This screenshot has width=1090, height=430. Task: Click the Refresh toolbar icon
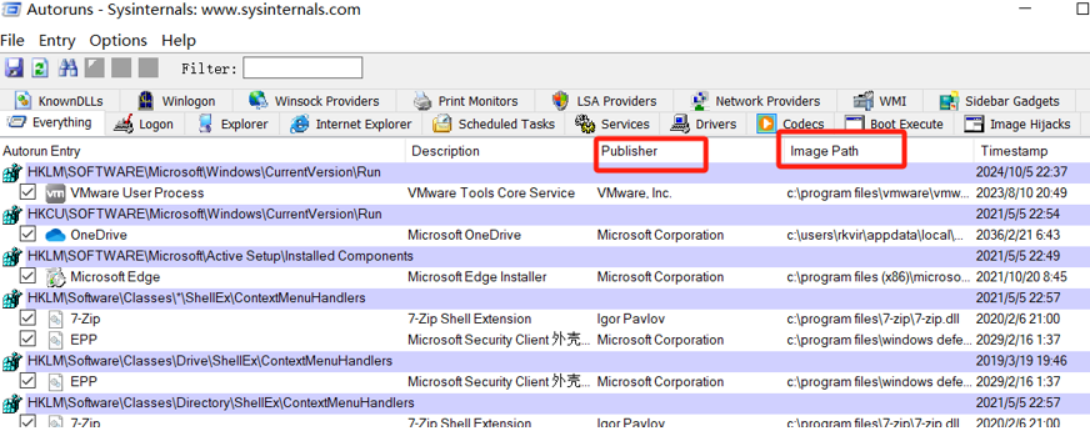(40, 67)
